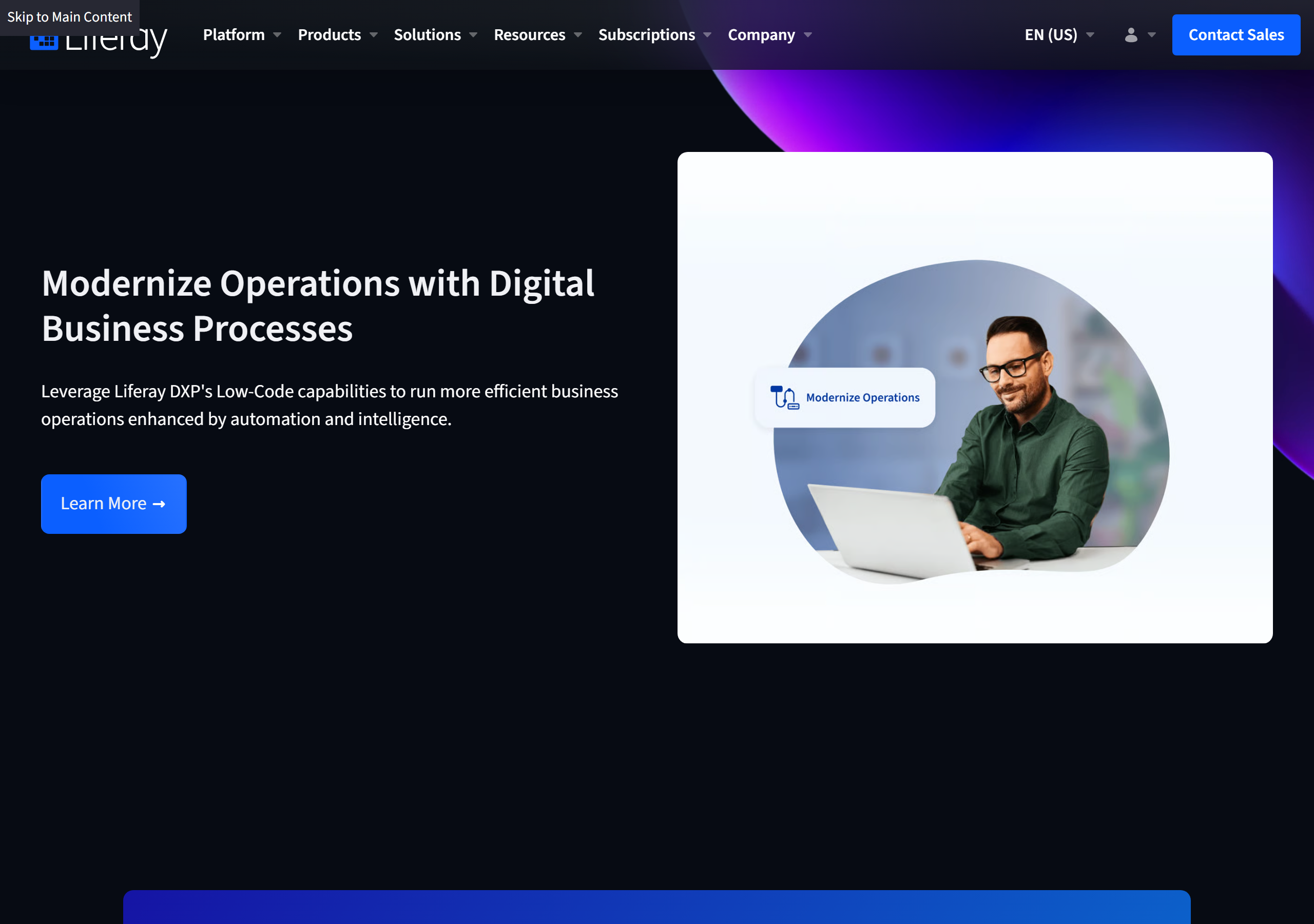This screenshot has width=1314, height=924.
Task: Expand the Platform dropdown arrow
Action: 277,35
